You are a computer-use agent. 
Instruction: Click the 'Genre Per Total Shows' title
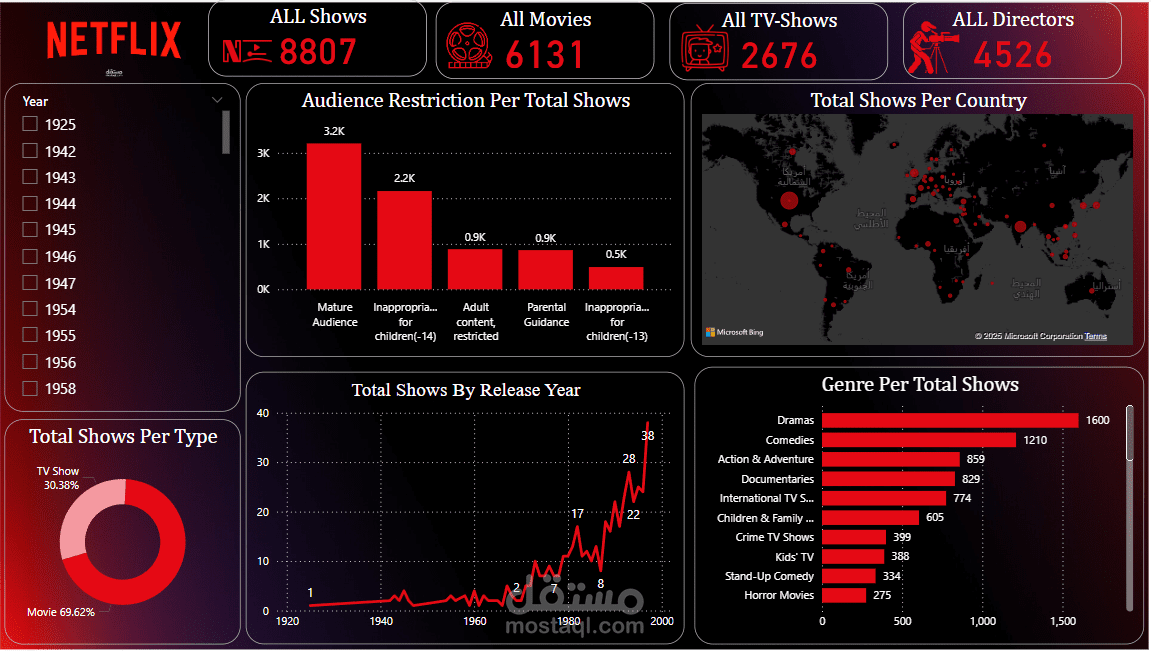[x=920, y=385]
